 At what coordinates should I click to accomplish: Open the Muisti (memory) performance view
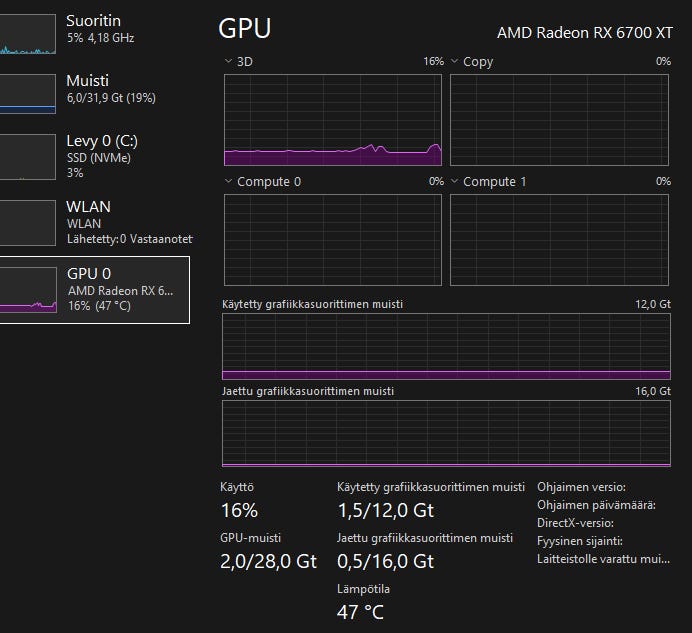pos(110,89)
